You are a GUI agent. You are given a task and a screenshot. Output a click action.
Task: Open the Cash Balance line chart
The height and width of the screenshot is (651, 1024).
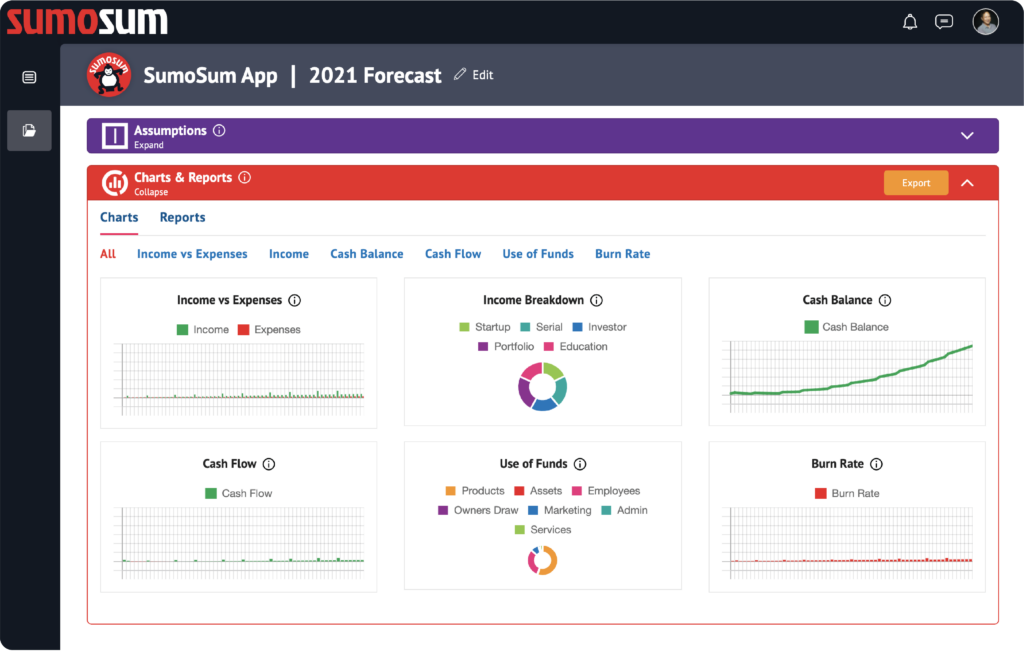(x=848, y=377)
